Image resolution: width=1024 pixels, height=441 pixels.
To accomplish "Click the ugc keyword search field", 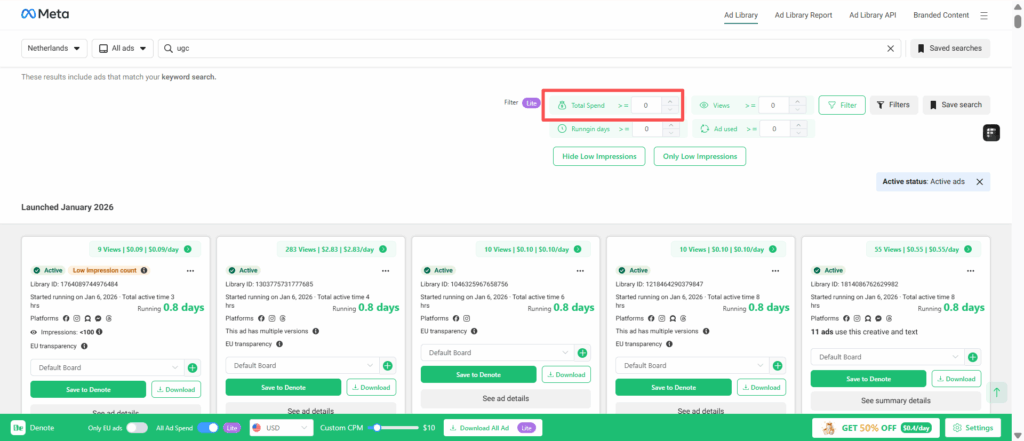I will click(x=530, y=48).
